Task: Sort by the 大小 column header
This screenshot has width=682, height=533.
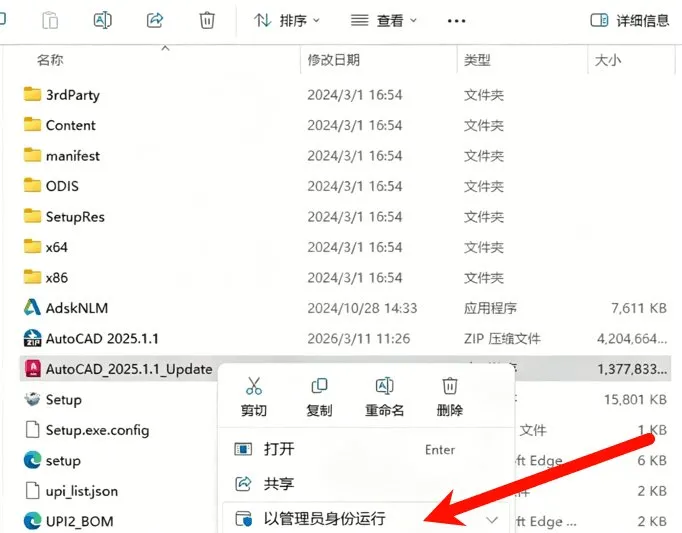Action: click(x=608, y=60)
